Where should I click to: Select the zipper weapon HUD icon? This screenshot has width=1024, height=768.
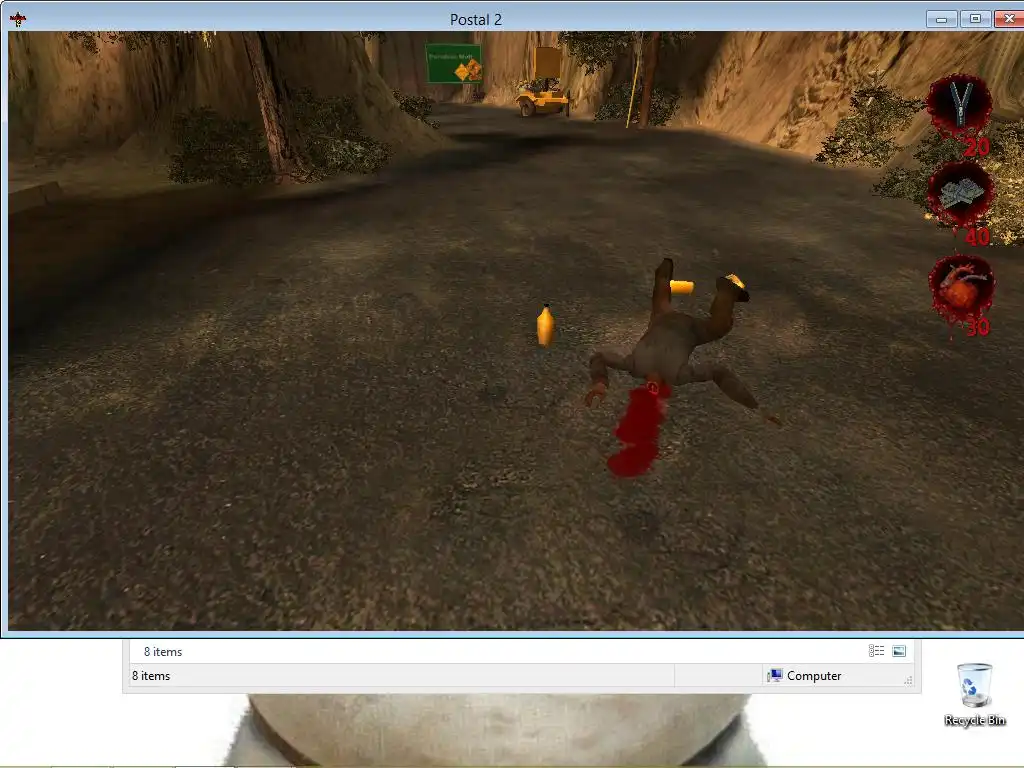coord(959,104)
